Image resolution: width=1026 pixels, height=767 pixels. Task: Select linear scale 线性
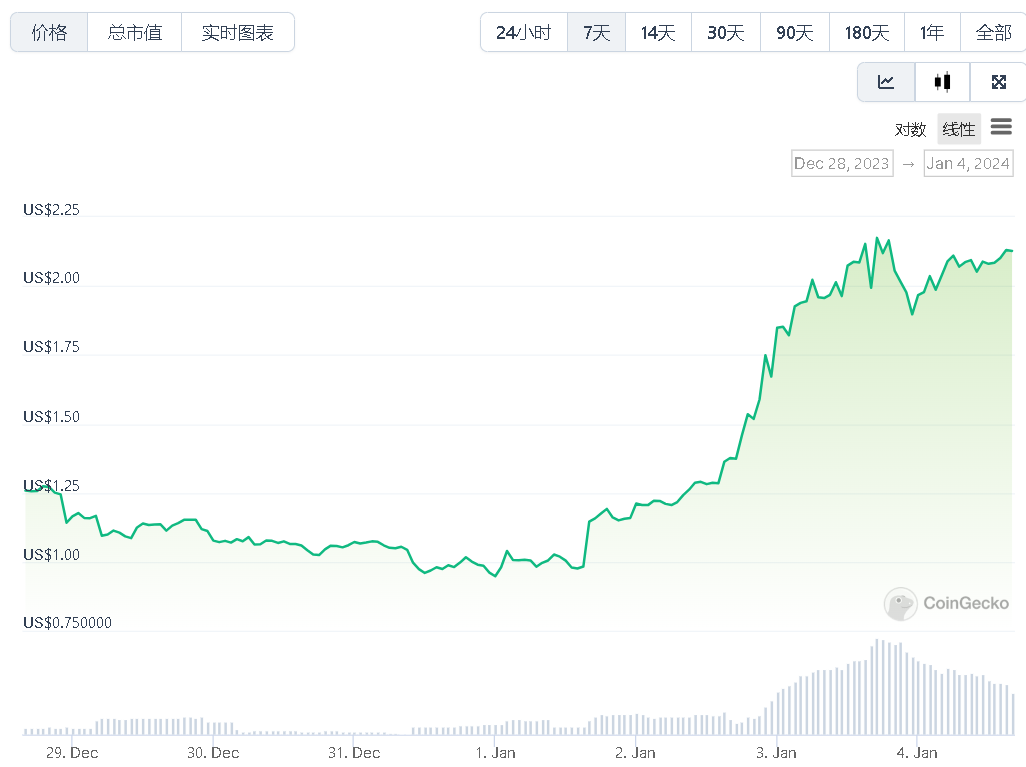click(958, 129)
